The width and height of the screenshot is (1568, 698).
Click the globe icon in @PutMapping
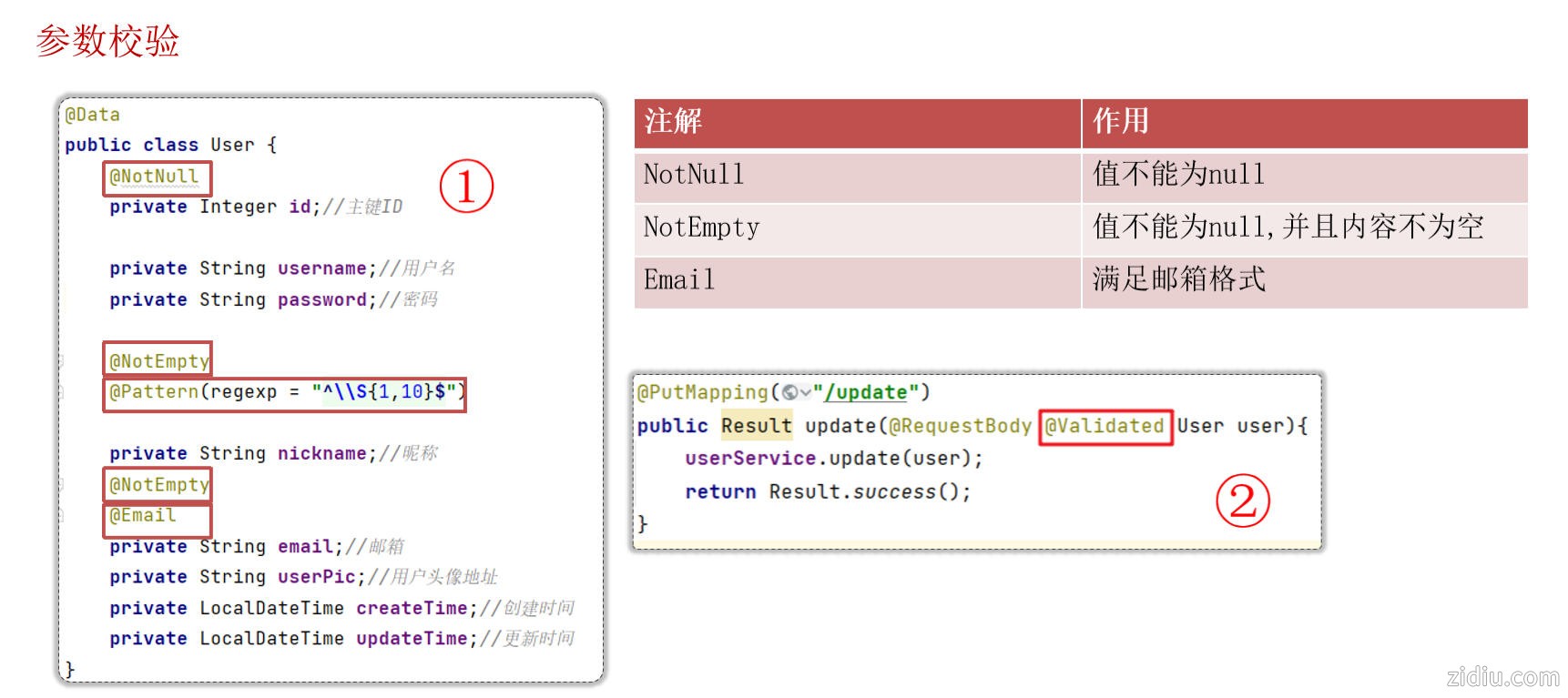click(x=789, y=393)
